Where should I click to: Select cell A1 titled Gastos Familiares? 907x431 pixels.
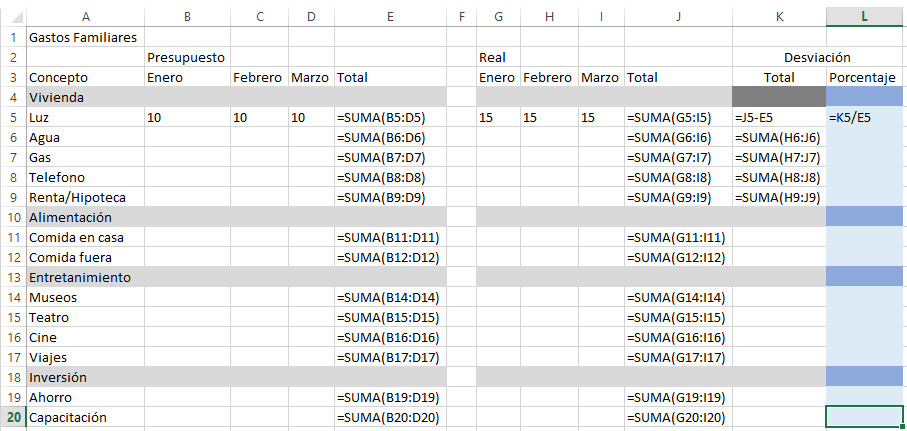(86, 38)
